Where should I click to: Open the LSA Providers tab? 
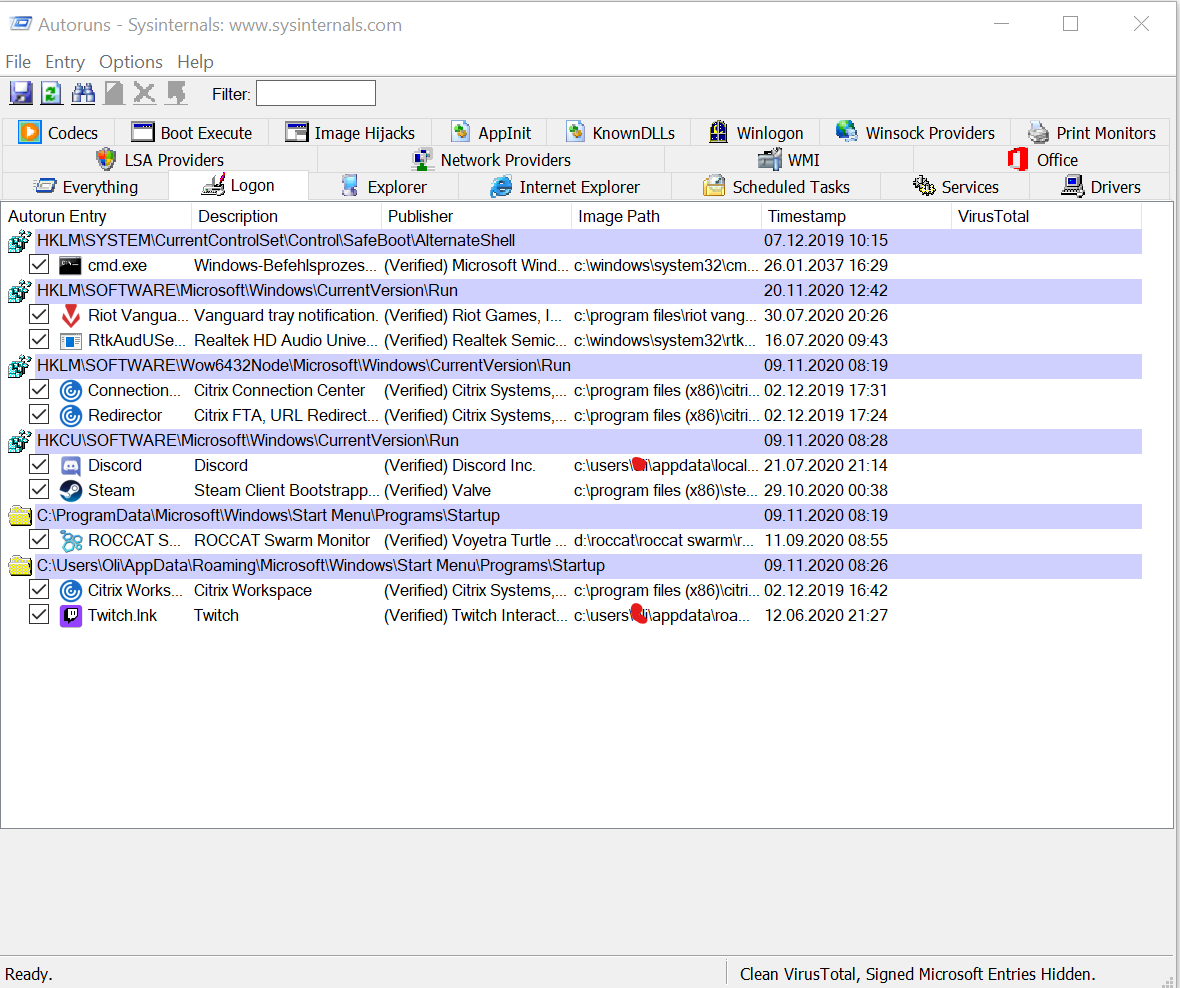coord(160,160)
